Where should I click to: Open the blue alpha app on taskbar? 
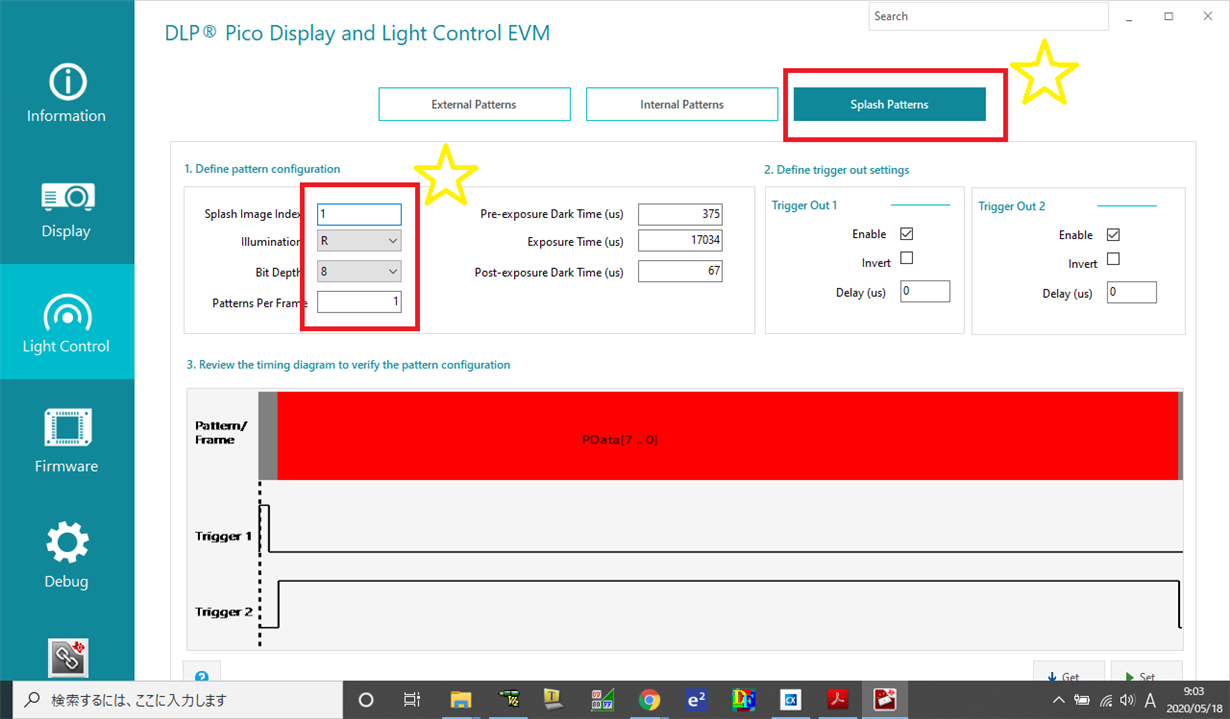[790, 700]
